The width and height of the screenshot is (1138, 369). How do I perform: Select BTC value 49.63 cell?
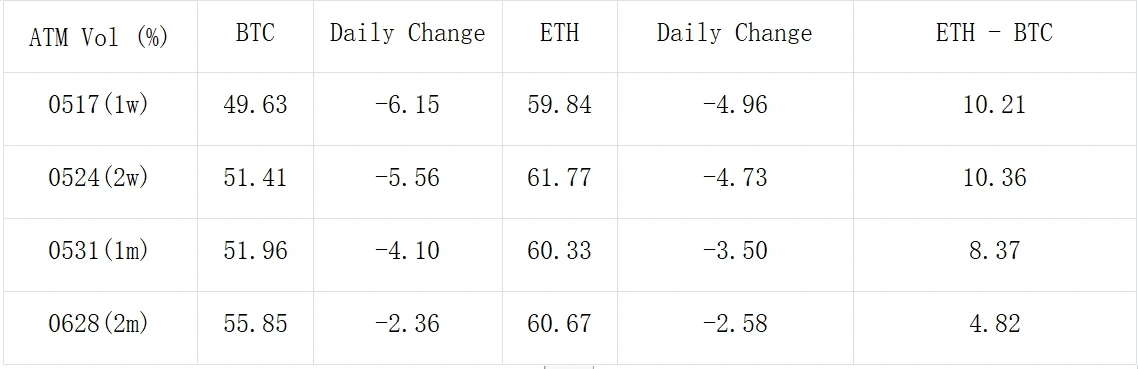255,109
